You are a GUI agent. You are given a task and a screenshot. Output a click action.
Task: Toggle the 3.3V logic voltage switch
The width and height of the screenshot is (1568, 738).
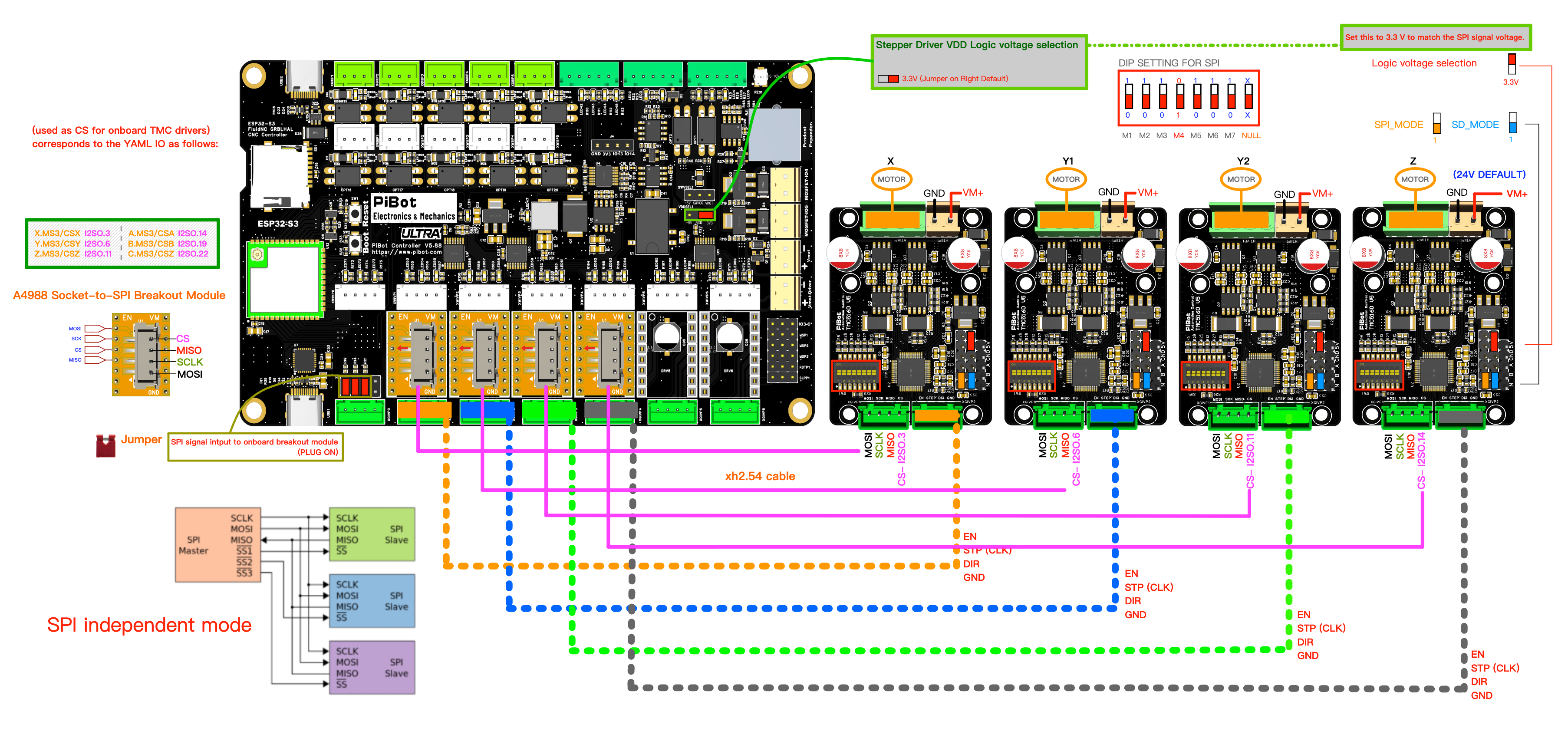coord(1512,64)
